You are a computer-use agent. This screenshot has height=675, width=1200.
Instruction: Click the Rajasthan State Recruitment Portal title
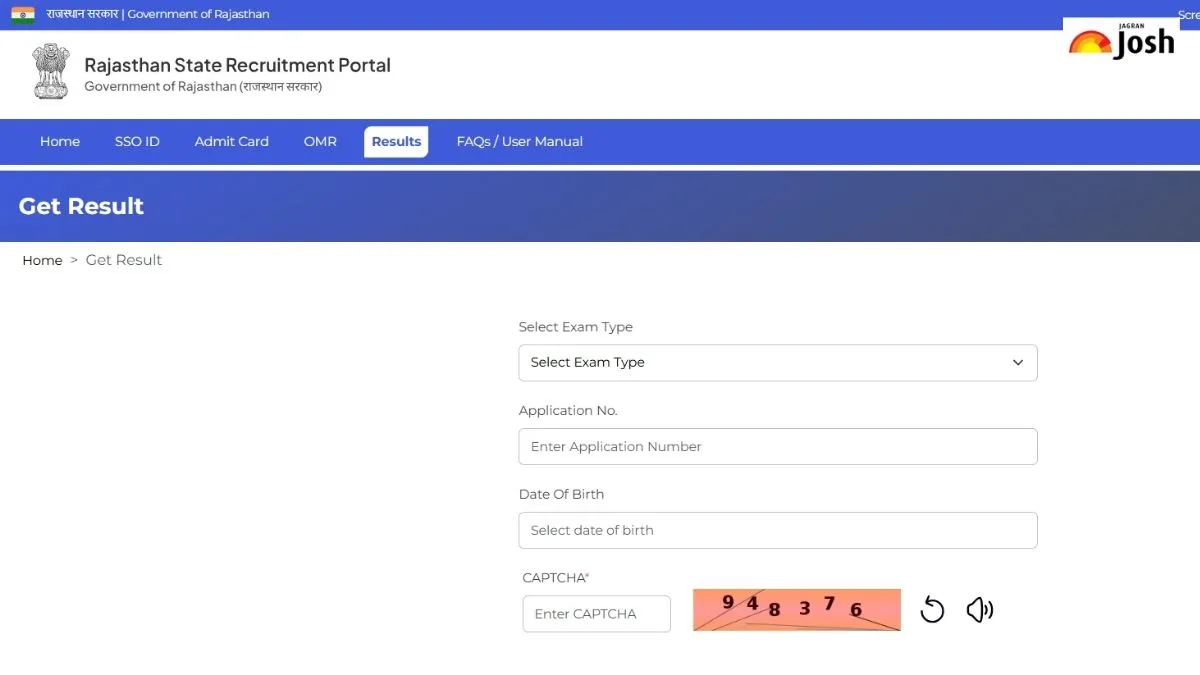[x=238, y=65]
